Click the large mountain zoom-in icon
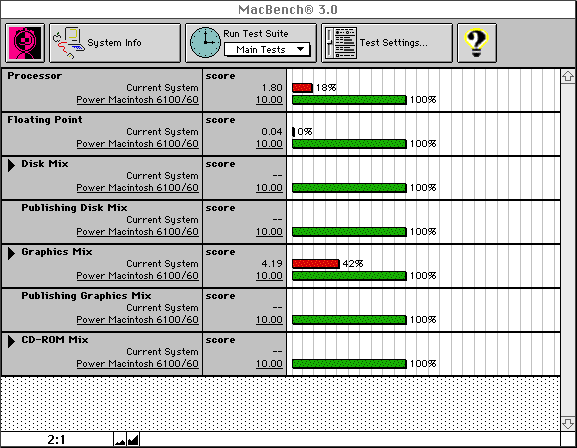Image resolution: width=577 pixels, height=448 pixels. (x=133, y=440)
